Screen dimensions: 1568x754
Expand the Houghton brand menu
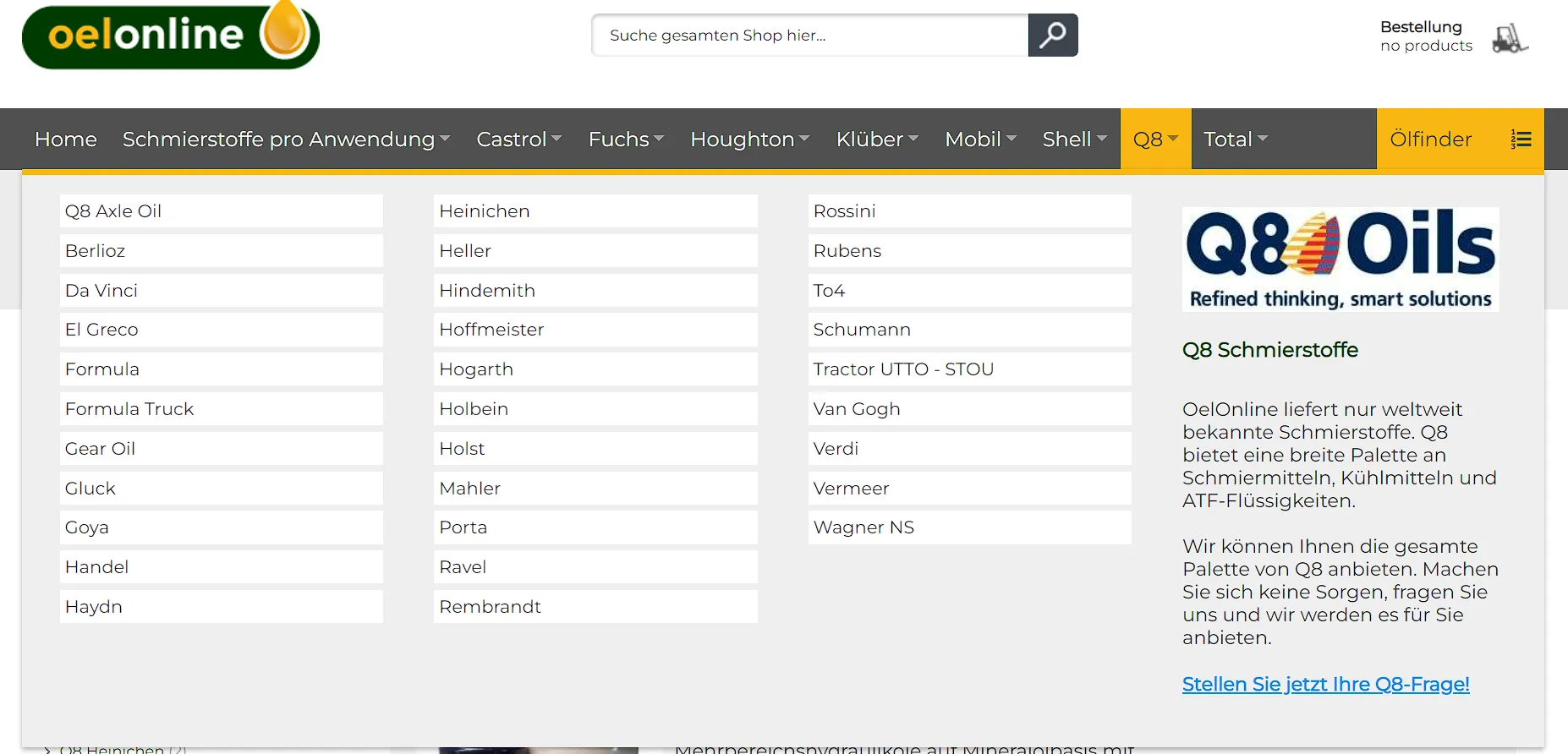coord(750,139)
